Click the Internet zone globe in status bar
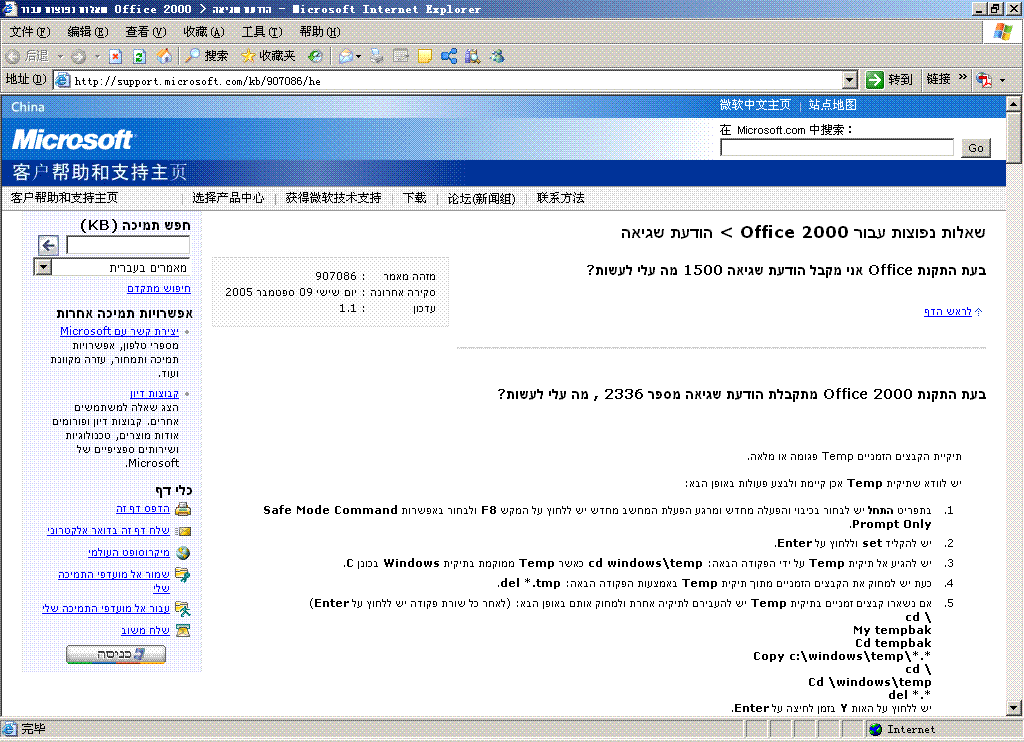The width and height of the screenshot is (1024, 742). [x=876, y=730]
